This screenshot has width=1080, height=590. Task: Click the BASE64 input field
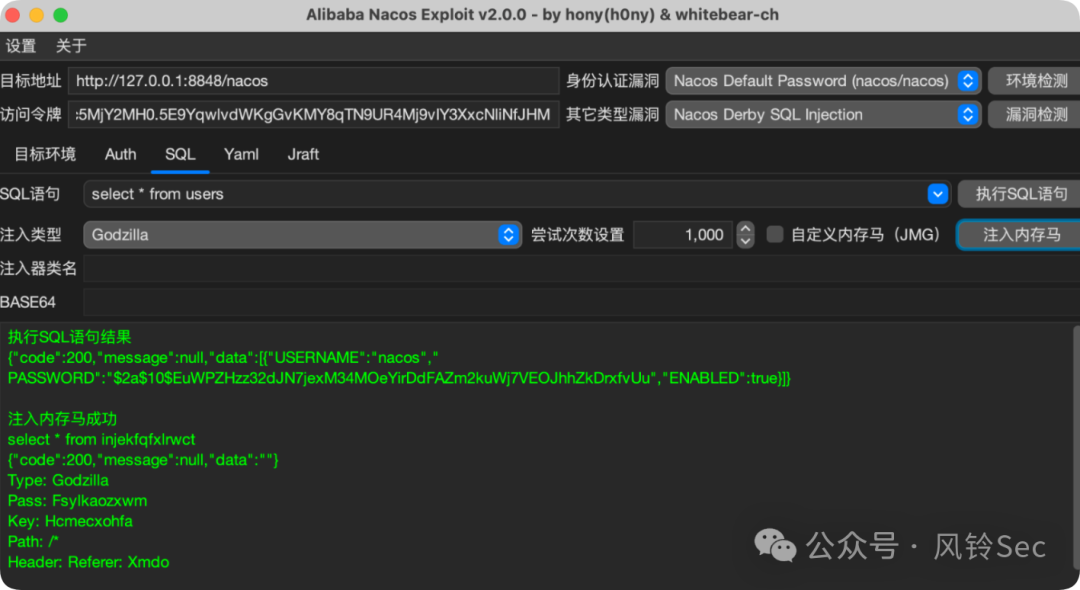(x=581, y=302)
